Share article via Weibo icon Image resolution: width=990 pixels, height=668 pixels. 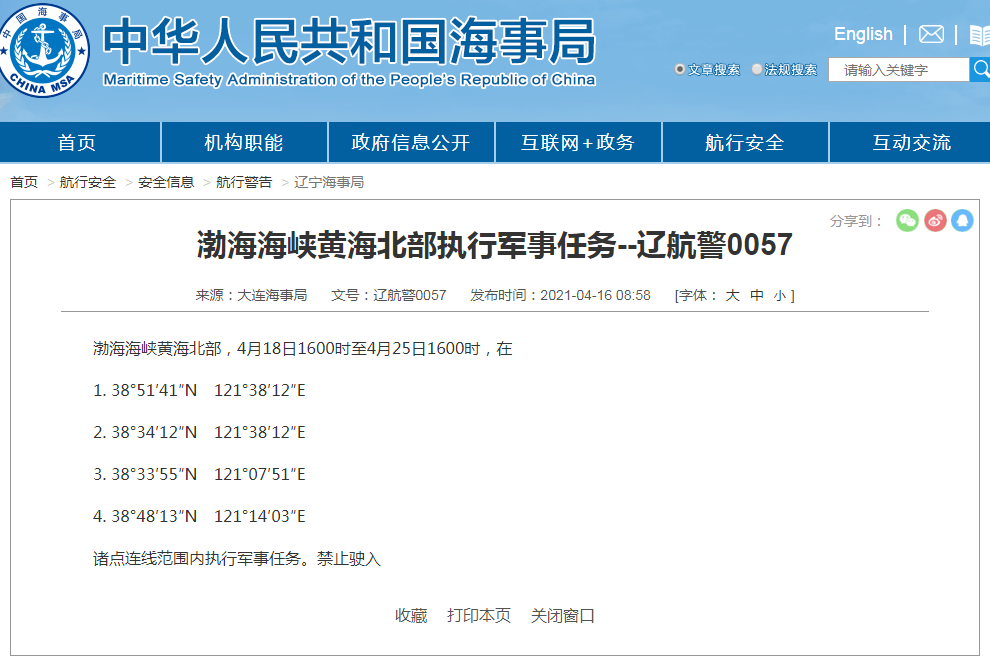[935, 221]
